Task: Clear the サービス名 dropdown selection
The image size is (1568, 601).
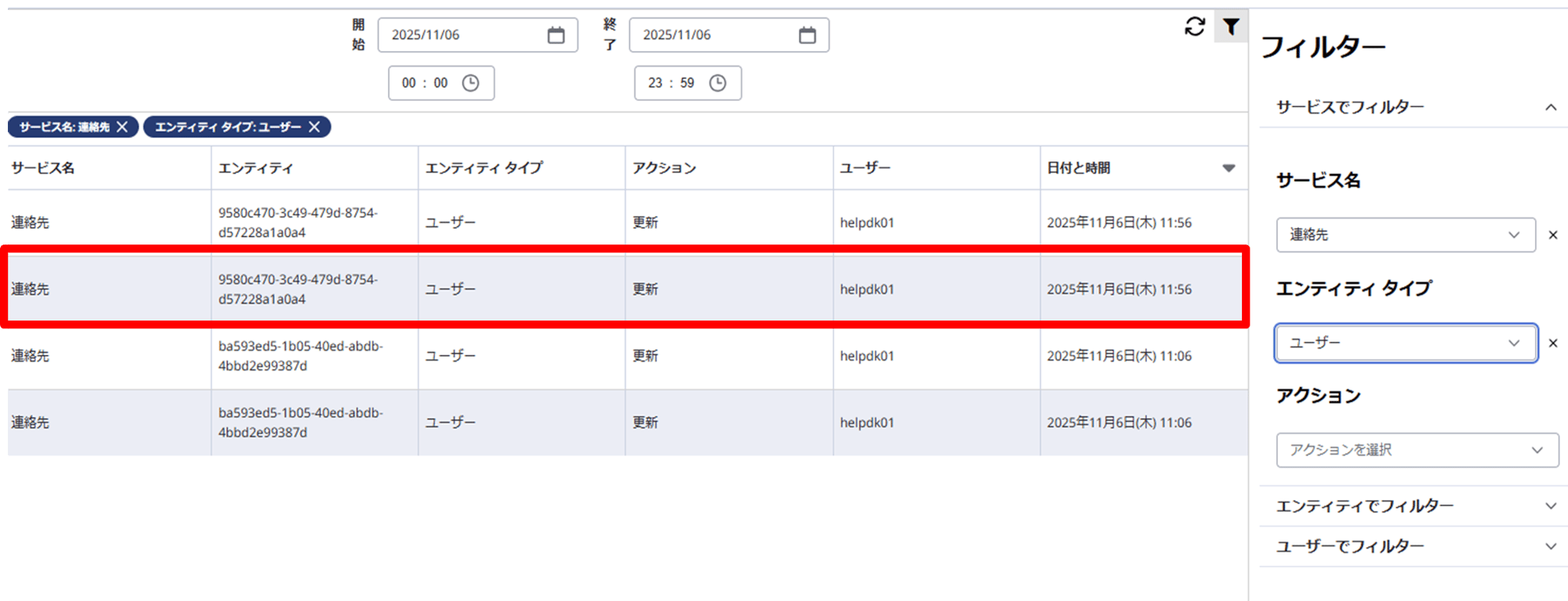Action: point(1552,235)
